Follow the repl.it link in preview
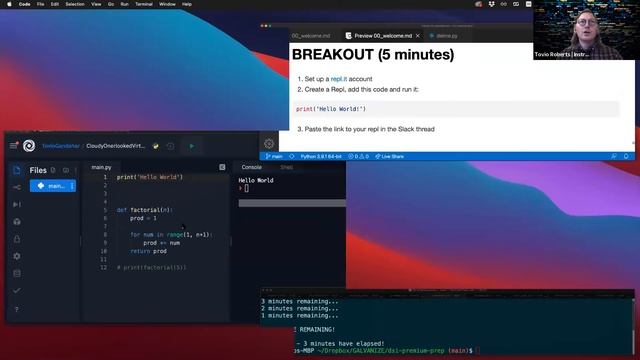This screenshot has width=640, height=360. tap(339, 79)
